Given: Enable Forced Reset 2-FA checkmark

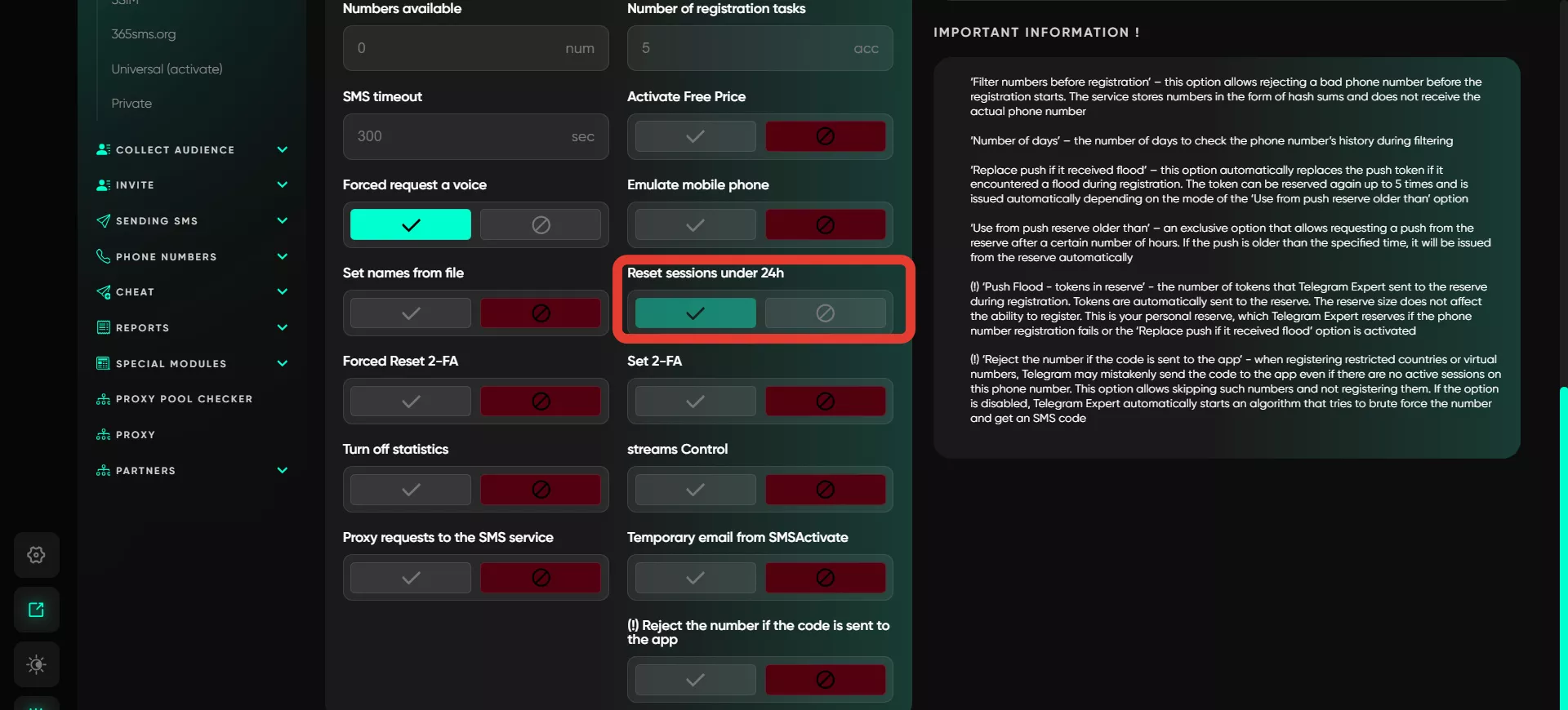Looking at the screenshot, I should (411, 401).
